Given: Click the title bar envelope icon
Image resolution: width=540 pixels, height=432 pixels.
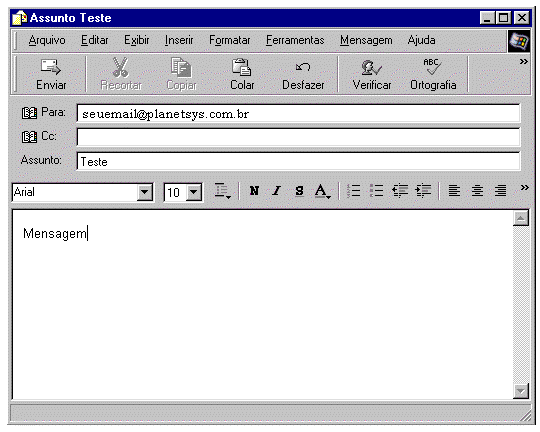Looking at the screenshot, I should pyautogui.click(x=19, y=18).
